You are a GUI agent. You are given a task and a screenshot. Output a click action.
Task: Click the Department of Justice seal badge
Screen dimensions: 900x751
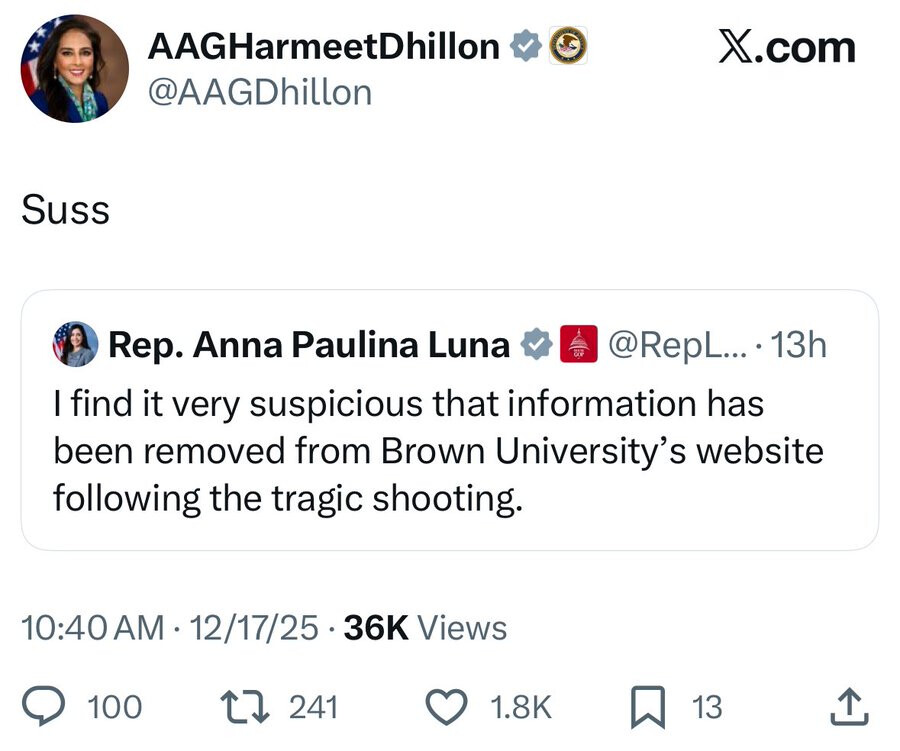point(569,46)
